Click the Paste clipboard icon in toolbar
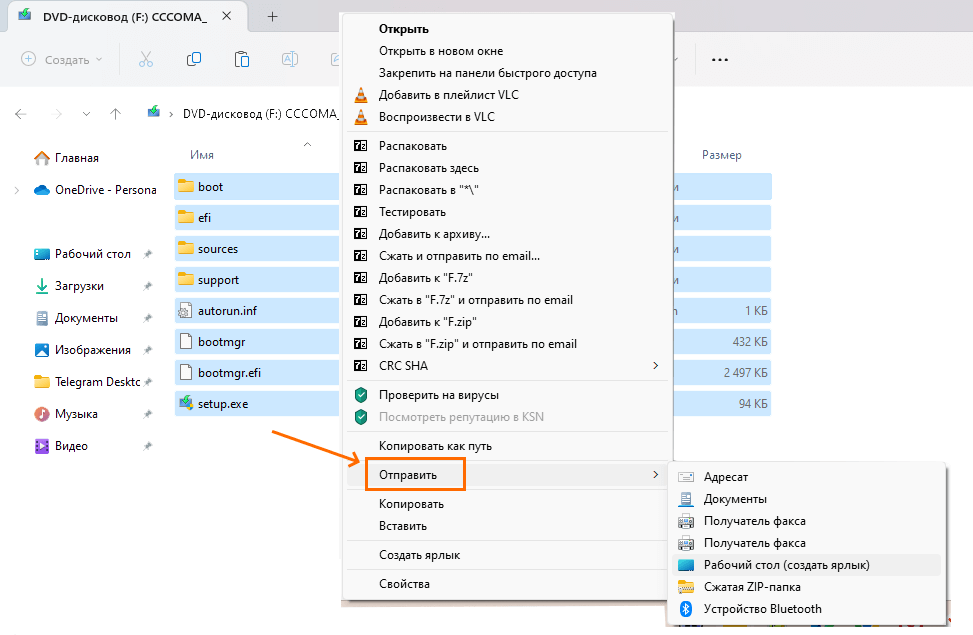Viewport: 973px width, 635px height. click(x=242, y=60)
